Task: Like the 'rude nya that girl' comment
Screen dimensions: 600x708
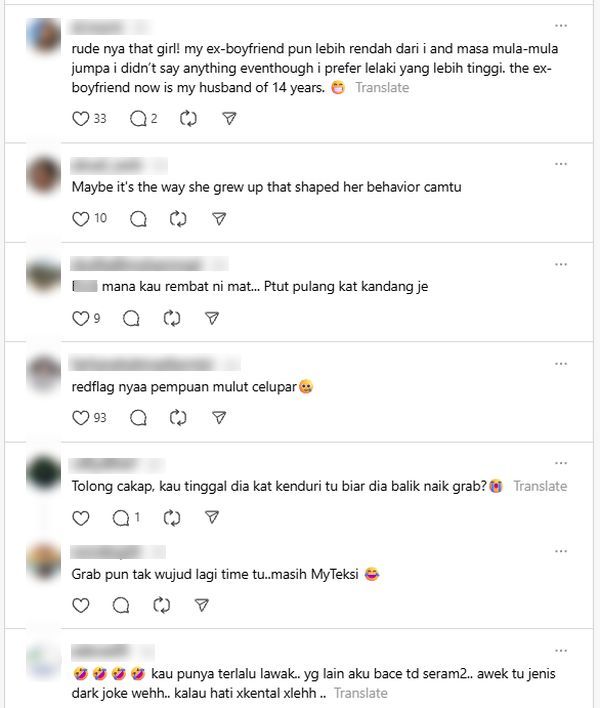Action: pyautogui.click(x=81, y=119)
